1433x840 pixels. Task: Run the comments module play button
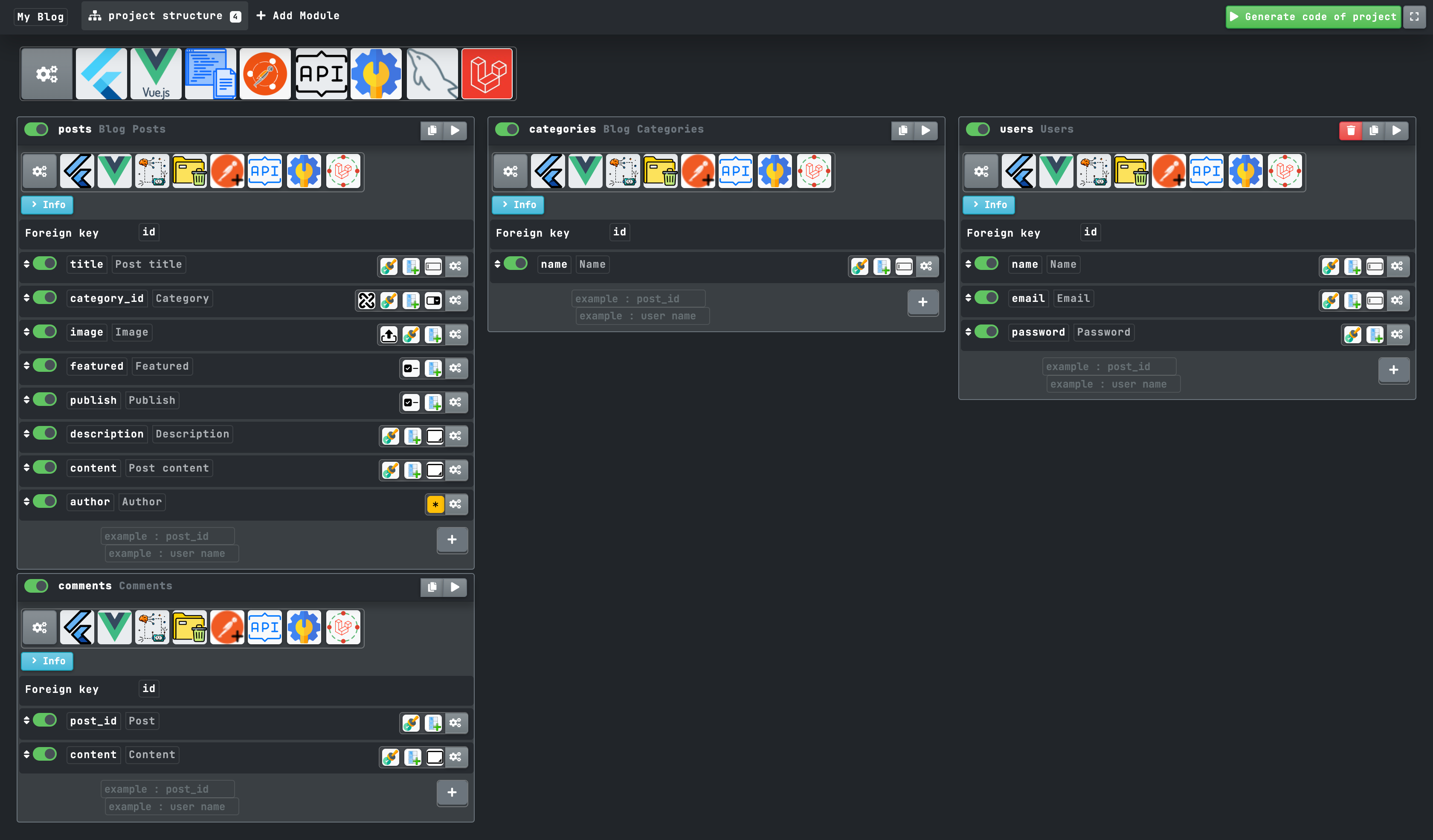[455, 587]
